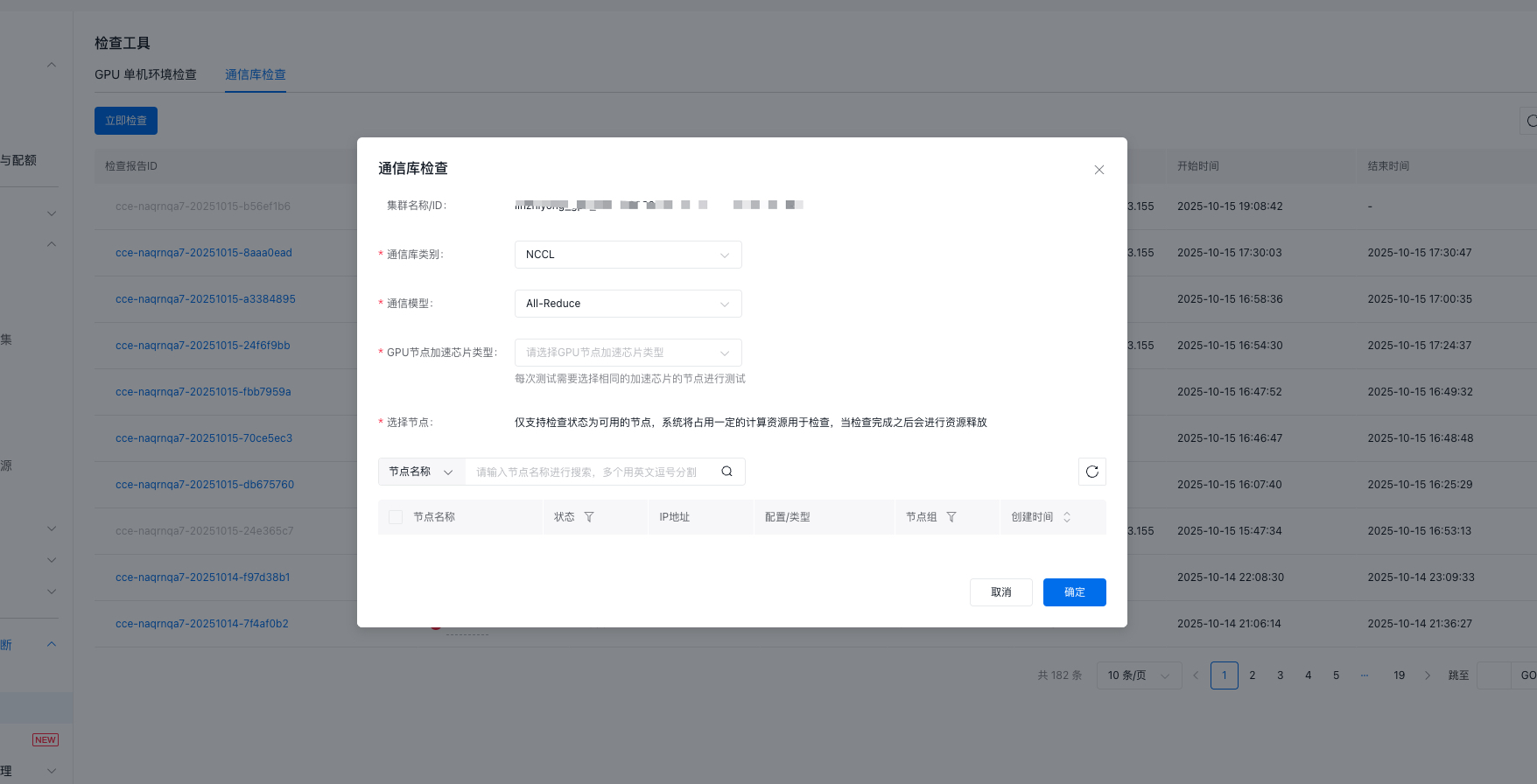Click the filter icon beside 节点组 column
1537x784 pixels.
coord(951,517)
